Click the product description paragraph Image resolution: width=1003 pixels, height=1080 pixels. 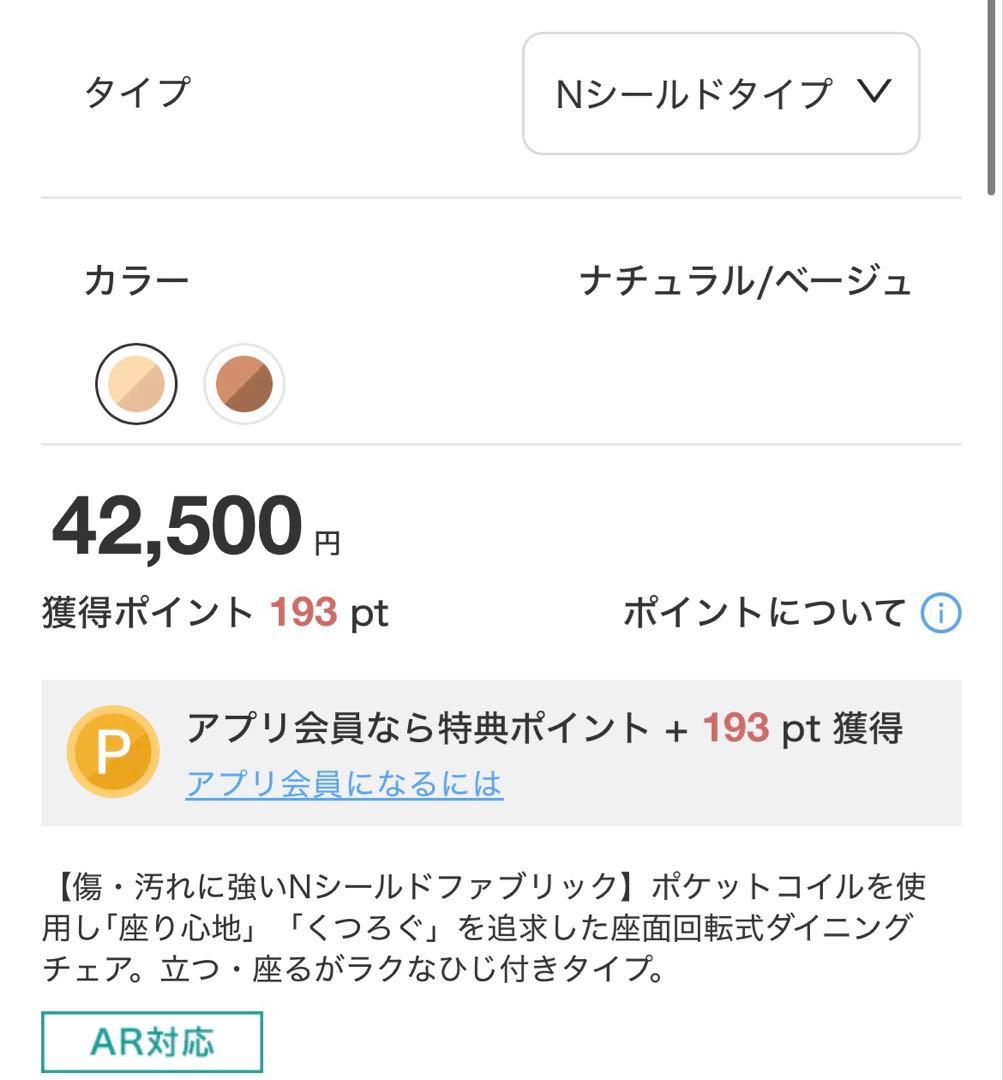point(485,927)
